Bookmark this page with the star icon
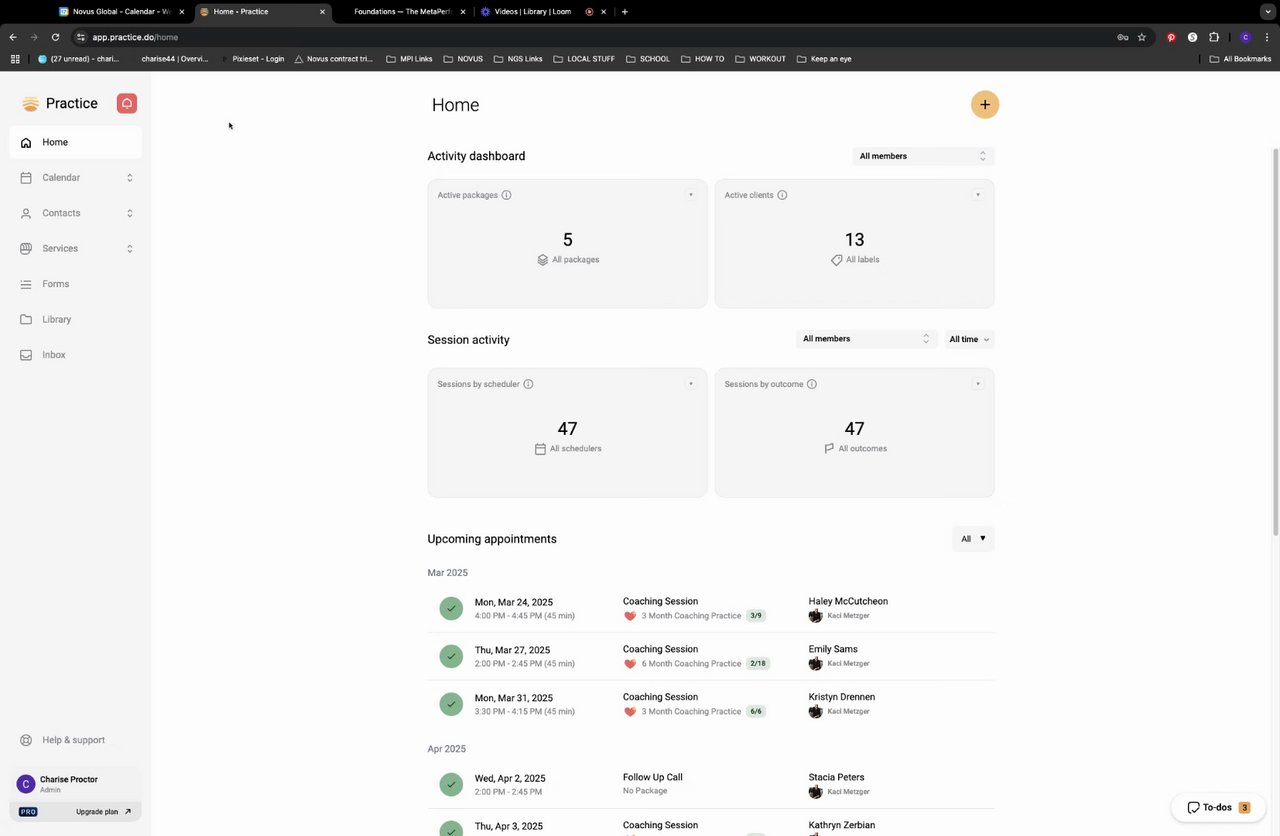The image size is (1280, 836). [x=1142, y=37]
